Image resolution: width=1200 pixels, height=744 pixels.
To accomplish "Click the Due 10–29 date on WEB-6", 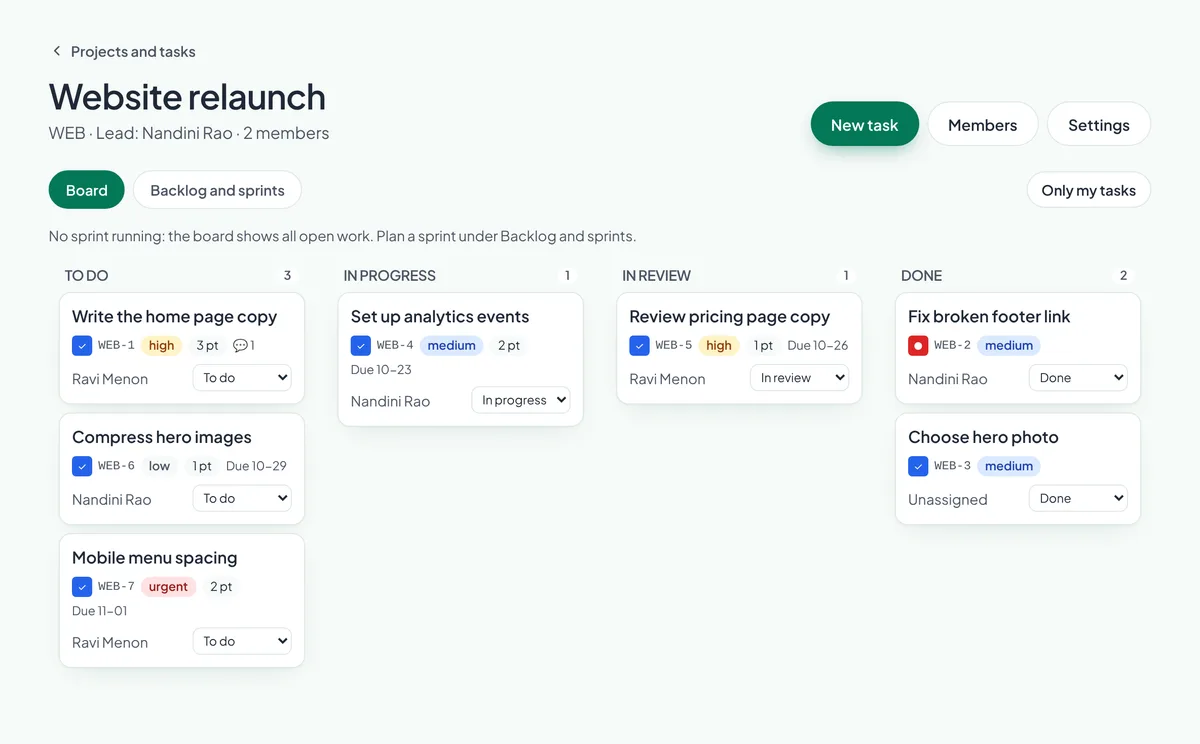I will pyautogui.click(x=256, y=466).
